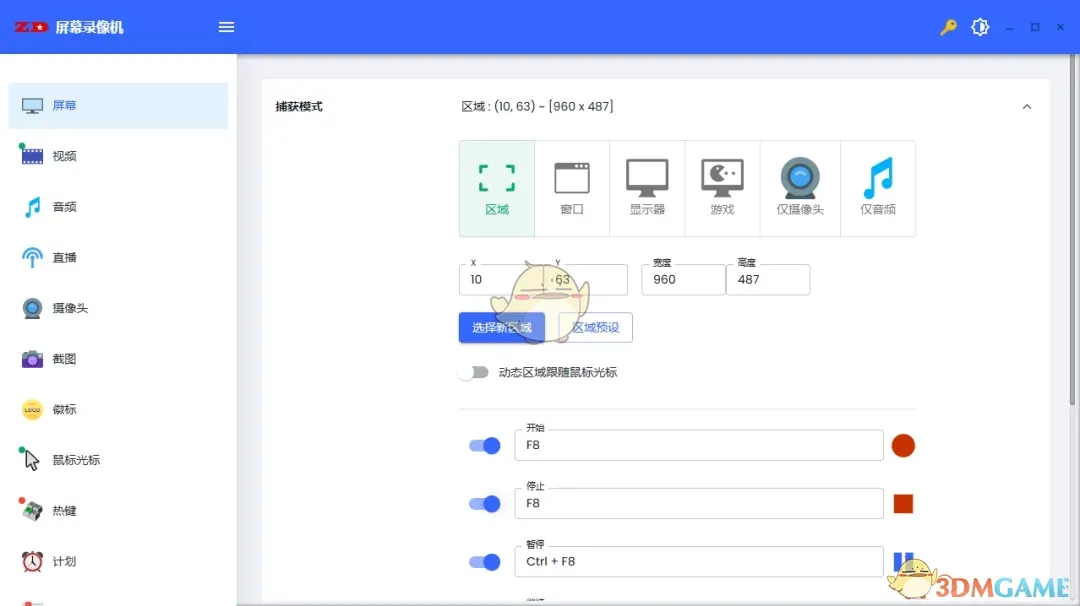Click the Select New Region (选择新区域) button
This screenshot has width=1080, height=606.
(502, 327)
